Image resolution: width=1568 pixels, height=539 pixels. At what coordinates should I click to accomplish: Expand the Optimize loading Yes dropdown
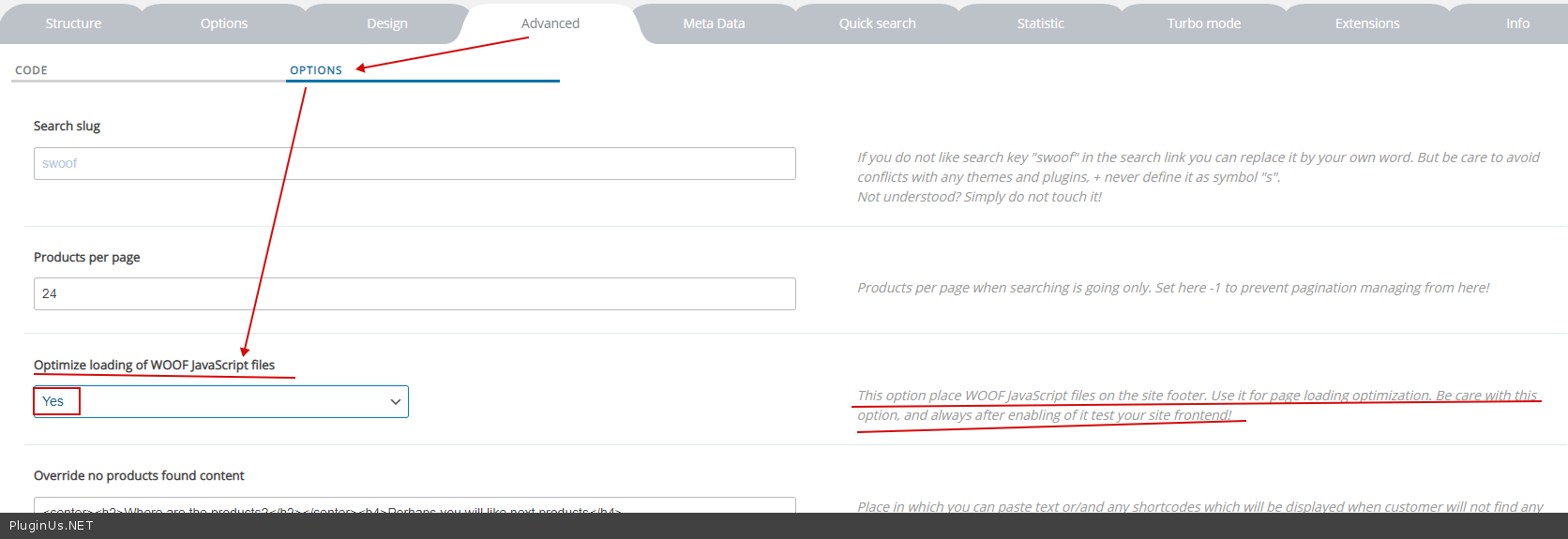221,401
